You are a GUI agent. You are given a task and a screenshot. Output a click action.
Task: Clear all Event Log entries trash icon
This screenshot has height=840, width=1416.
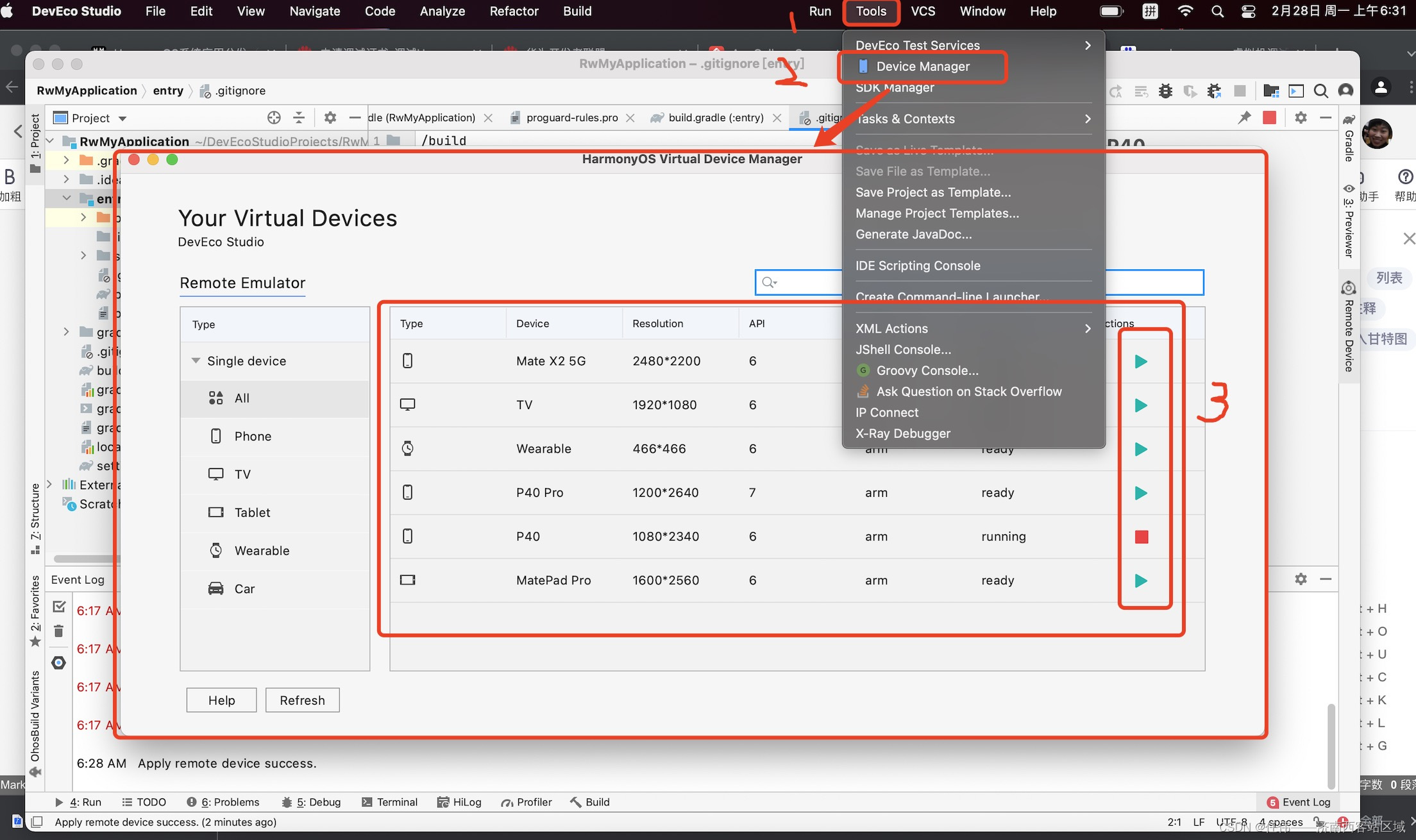(59, 632)
